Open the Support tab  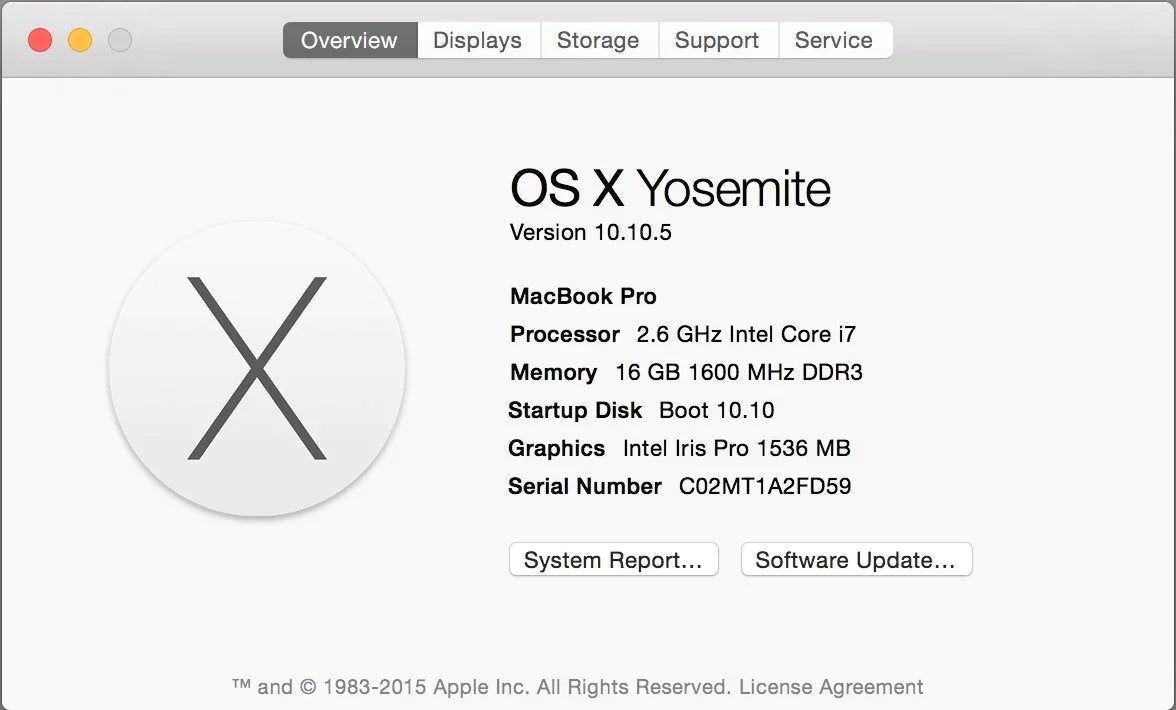tap(717, 40)
